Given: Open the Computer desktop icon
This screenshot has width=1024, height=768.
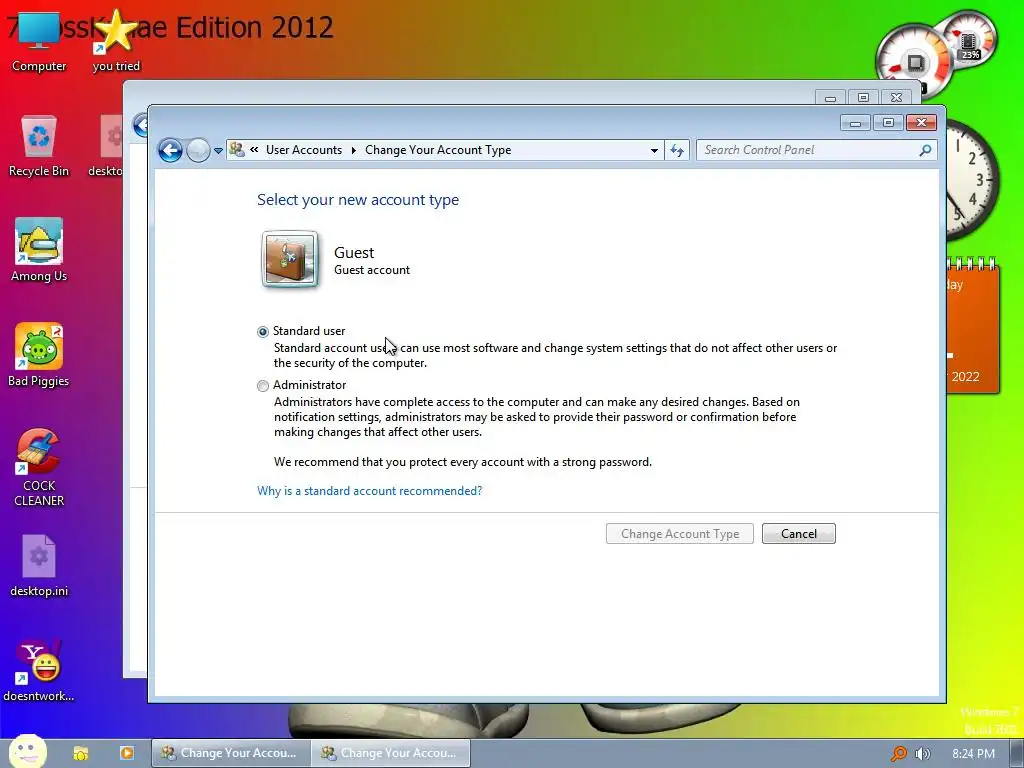Looking at the screenshot, I should (39, 40).
